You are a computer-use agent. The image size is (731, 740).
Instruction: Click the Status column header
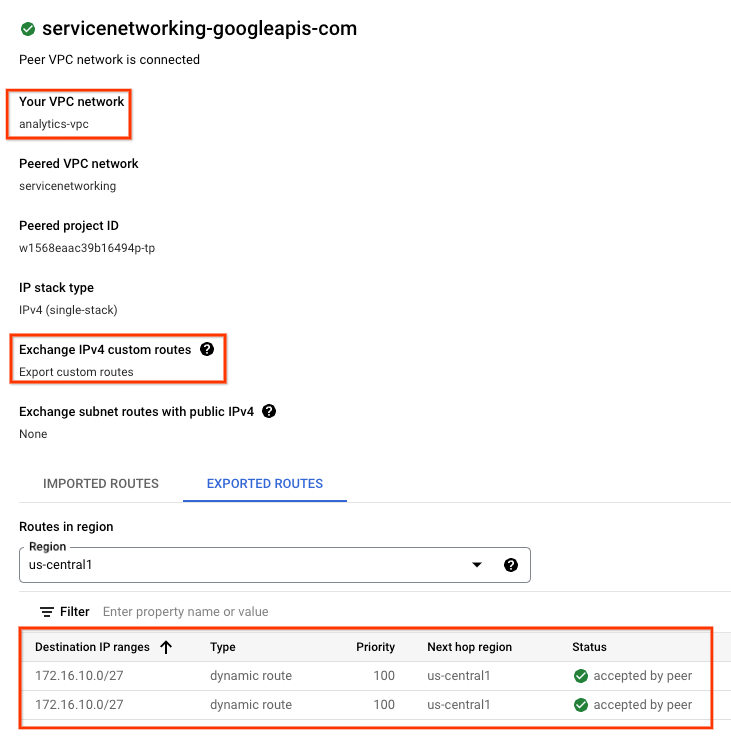[589, 647]
